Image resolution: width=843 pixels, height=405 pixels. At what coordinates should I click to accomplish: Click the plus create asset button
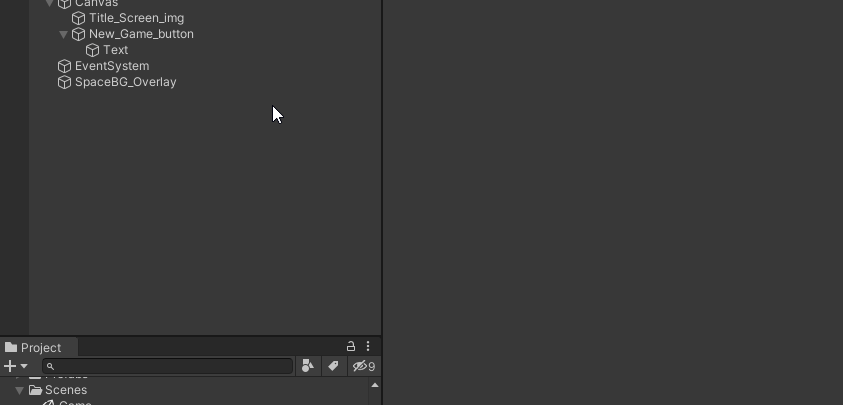[10, 366]
